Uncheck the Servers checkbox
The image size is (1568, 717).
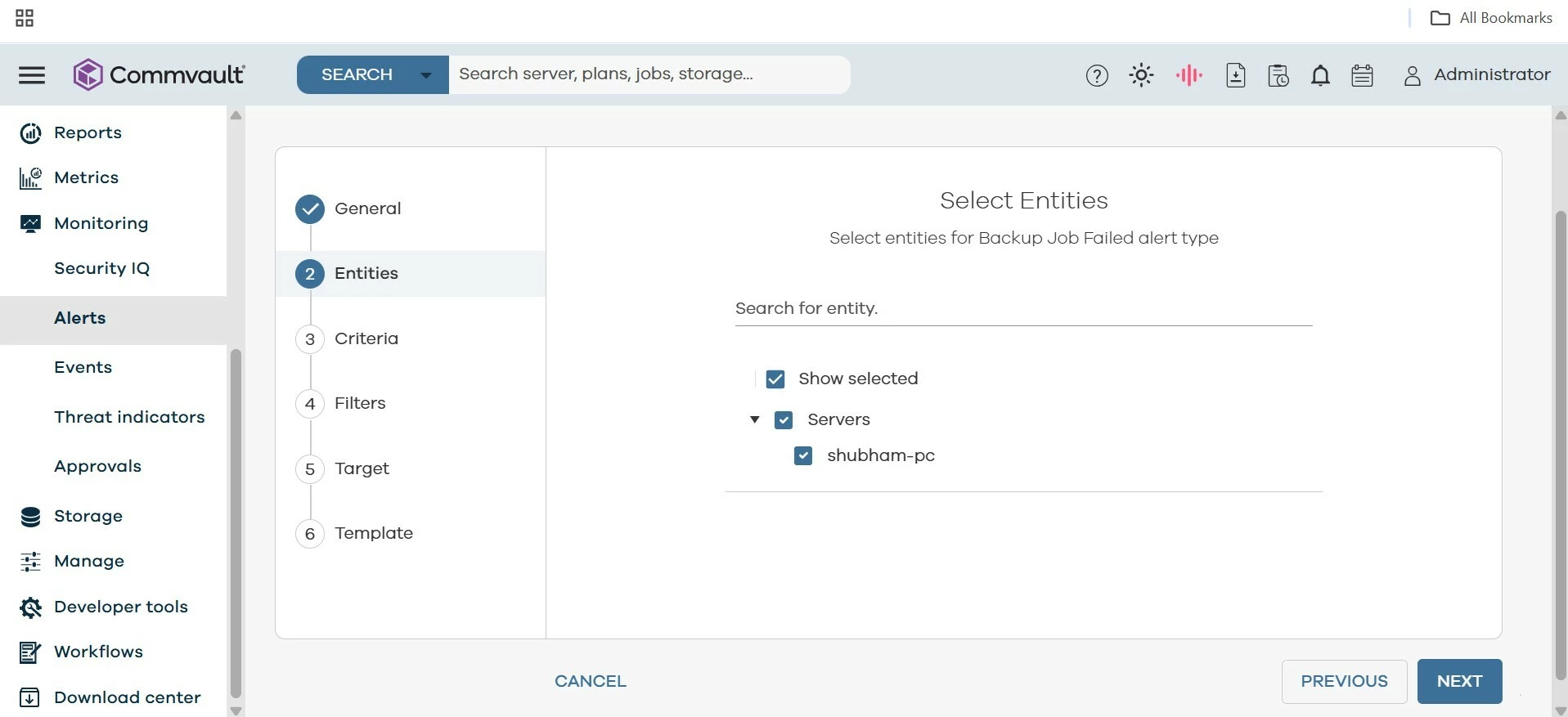tap(784, 420)
